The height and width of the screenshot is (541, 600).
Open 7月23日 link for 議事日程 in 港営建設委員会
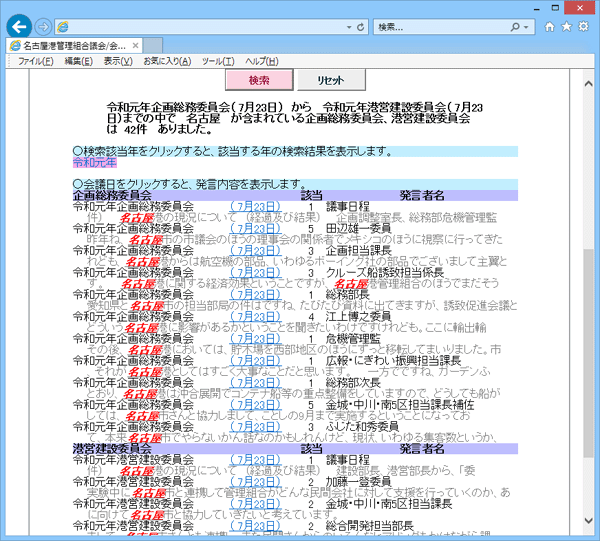(256, 460)
